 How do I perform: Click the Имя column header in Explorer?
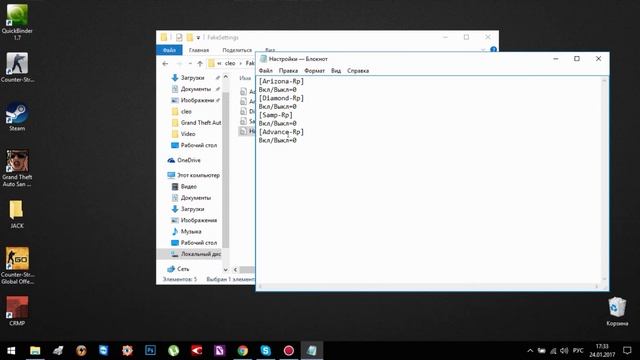(x=245, y=78)
